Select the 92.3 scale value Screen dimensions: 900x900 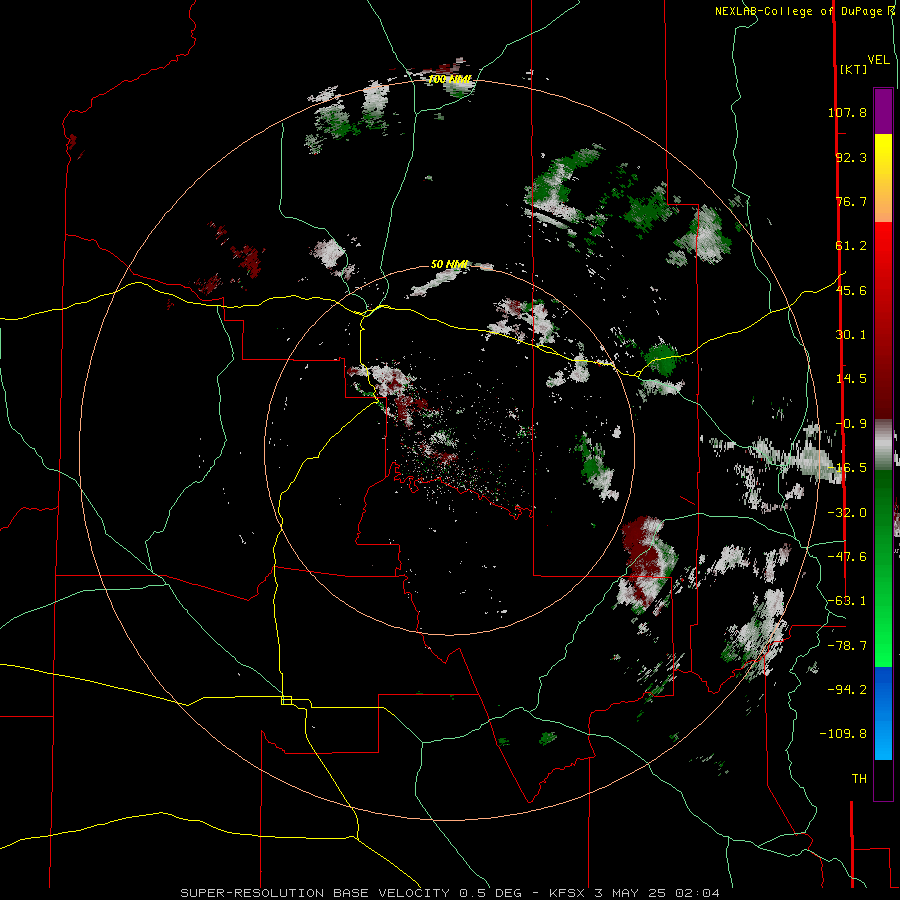[x=851, y=157]
